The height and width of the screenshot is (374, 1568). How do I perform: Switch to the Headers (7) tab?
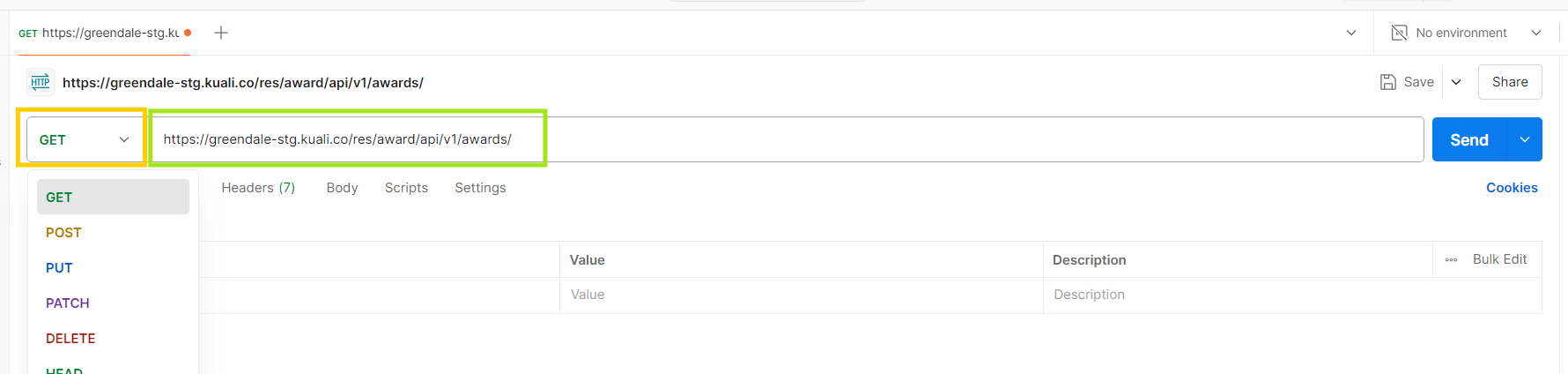(x=258, y=188)
